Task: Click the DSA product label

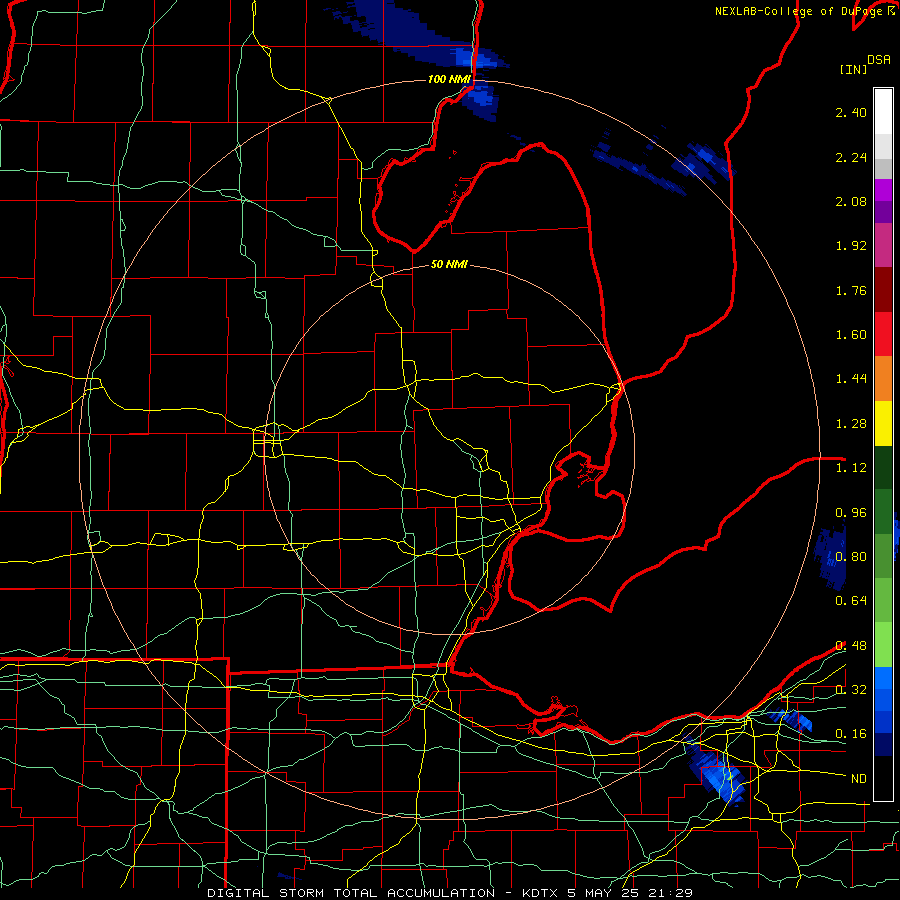Action: click(x=879, y=60)
